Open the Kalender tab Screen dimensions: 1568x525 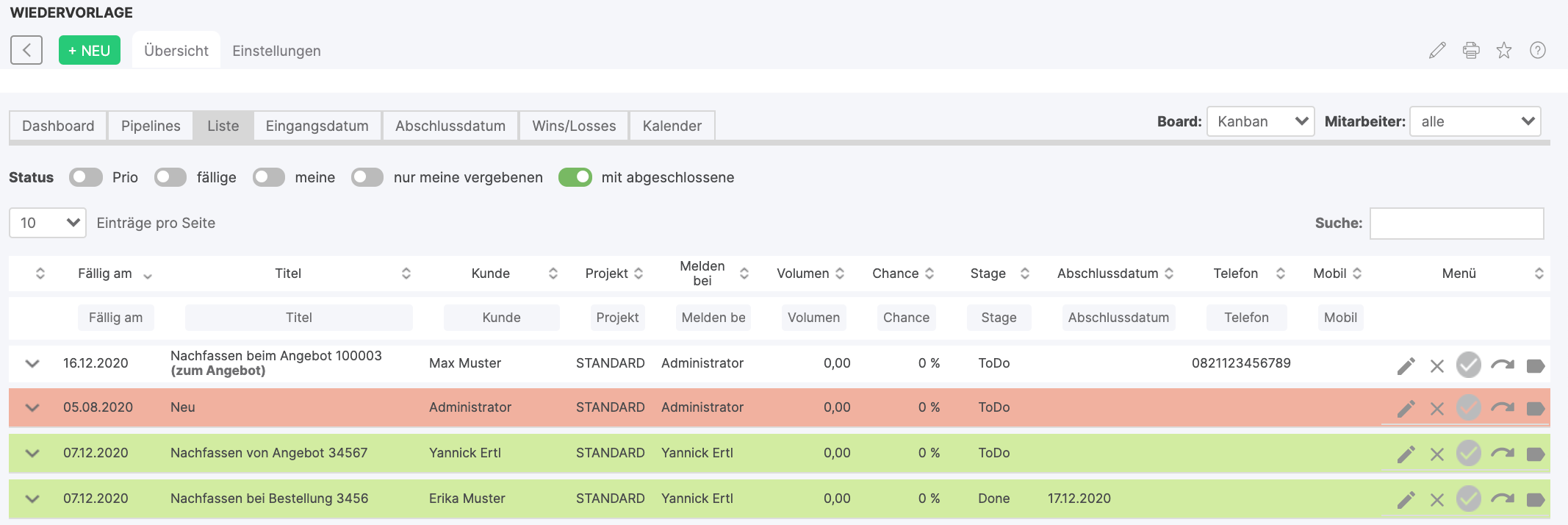[672, 126]
